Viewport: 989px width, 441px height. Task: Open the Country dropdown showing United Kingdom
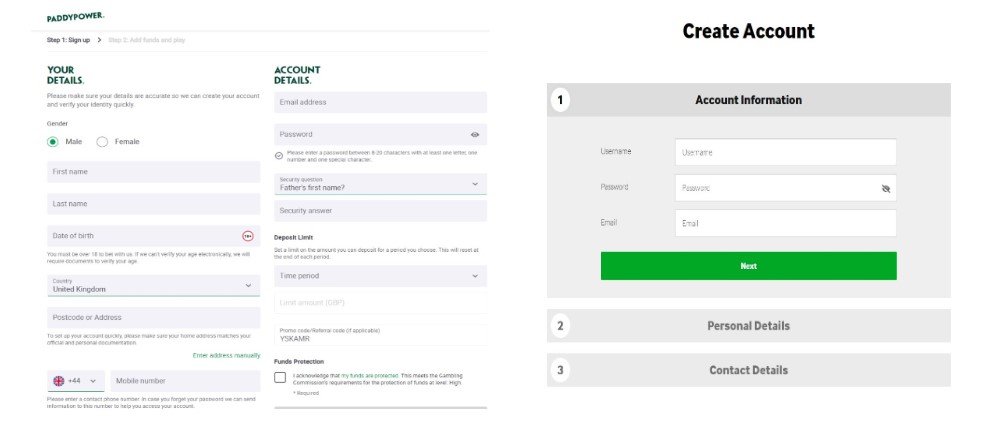153,285
